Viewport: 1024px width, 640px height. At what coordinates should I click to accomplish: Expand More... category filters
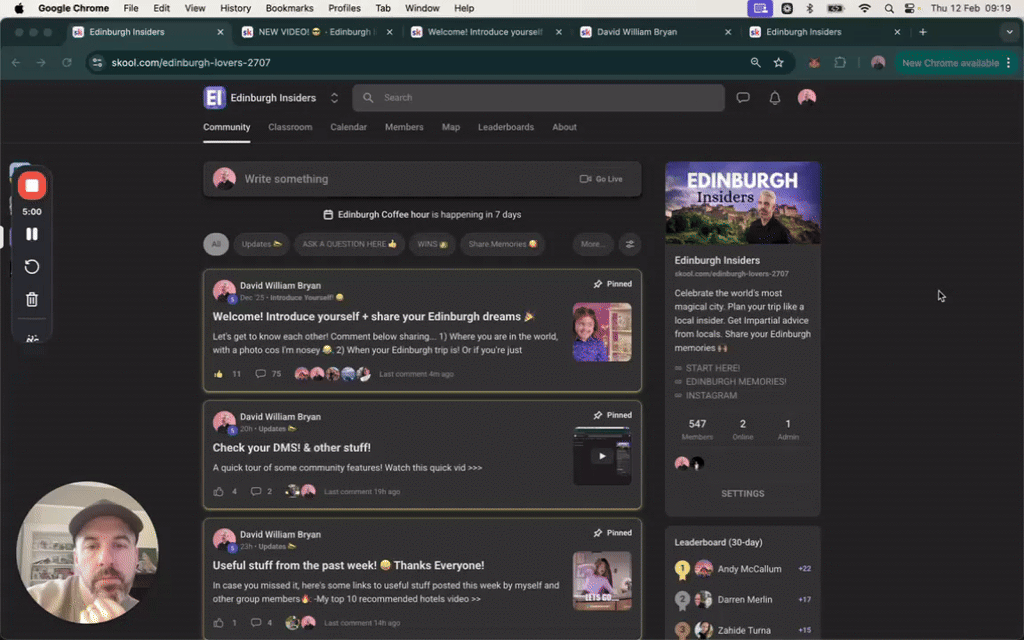pos(593,244)
